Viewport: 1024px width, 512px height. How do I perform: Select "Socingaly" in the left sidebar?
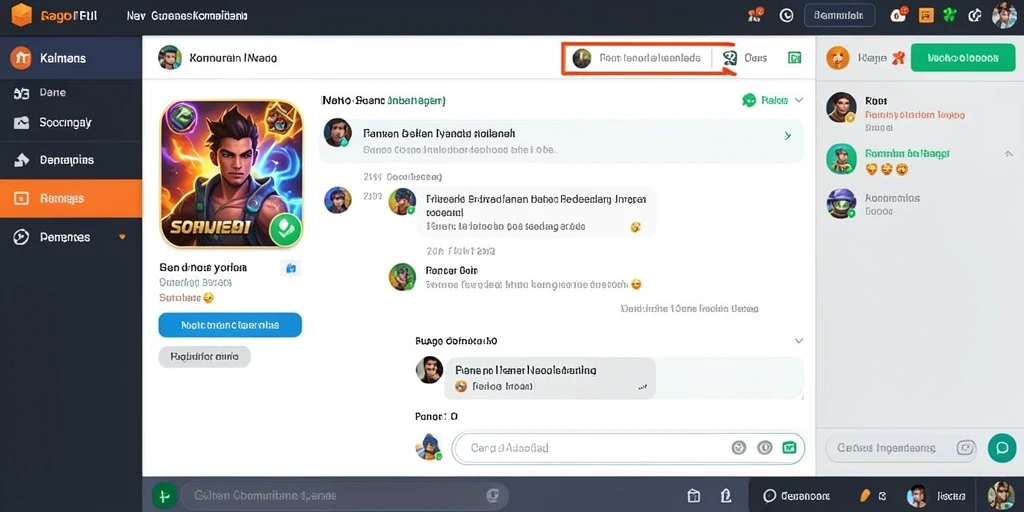click(x=71, y=122)
